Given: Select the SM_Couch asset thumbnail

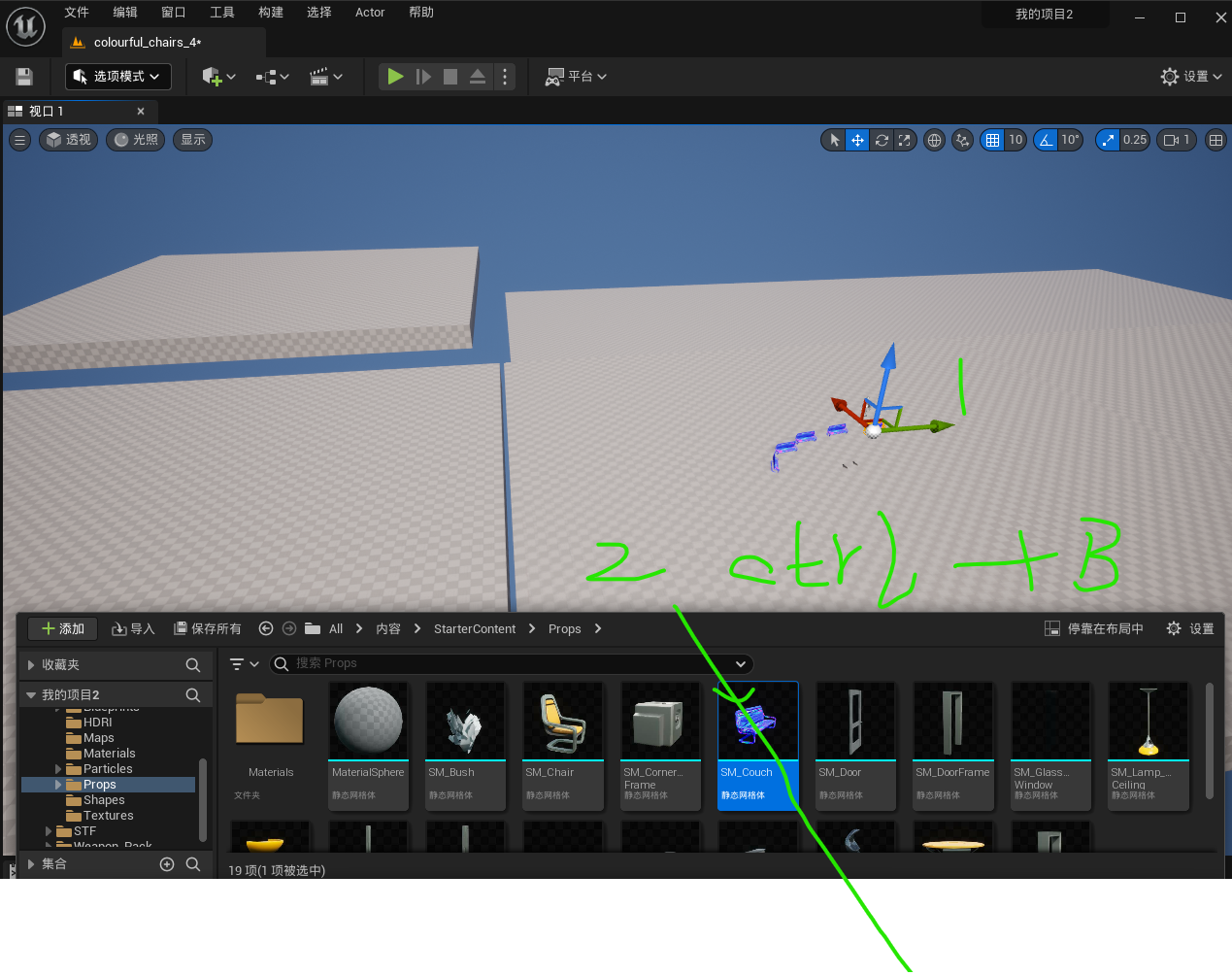Looking at the screenshot, I should 757,746.
